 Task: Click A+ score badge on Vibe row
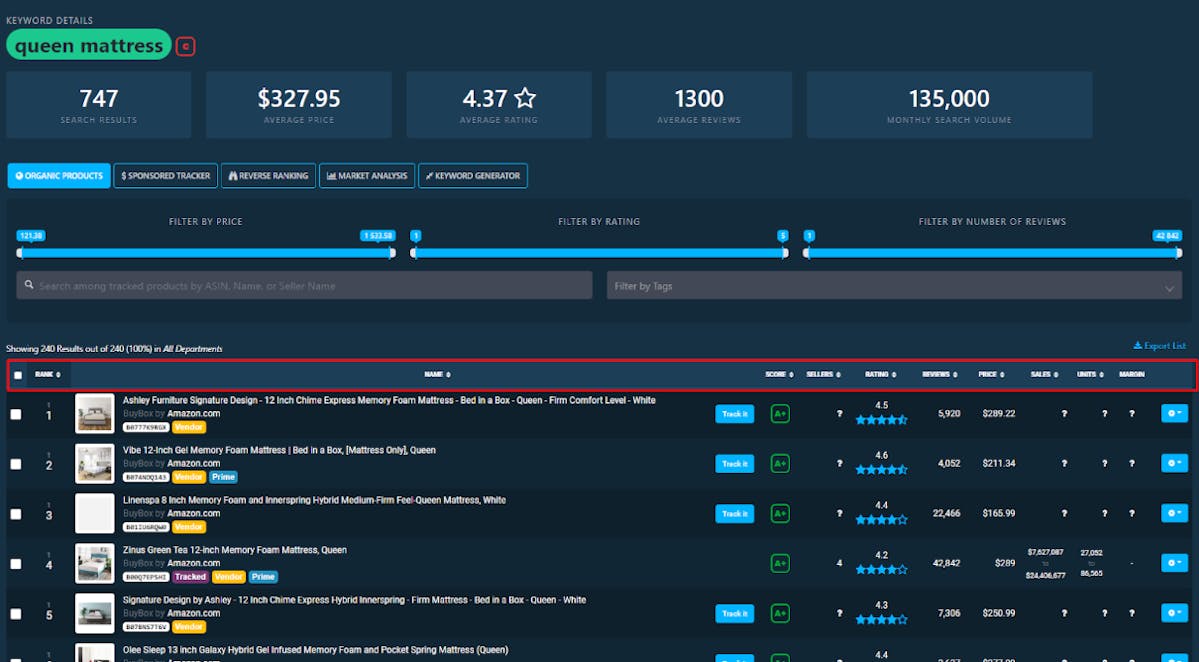click(780, 463)
